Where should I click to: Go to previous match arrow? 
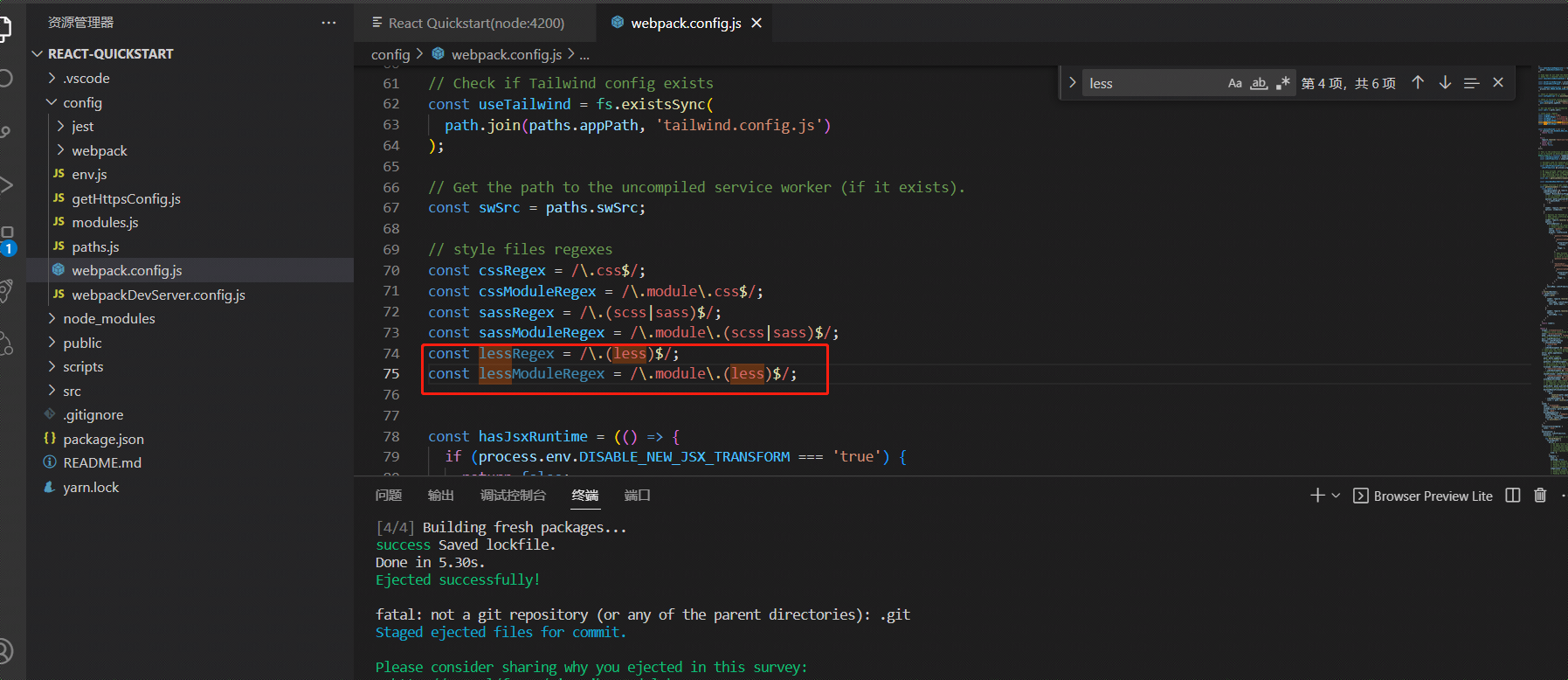(1418, 83)
